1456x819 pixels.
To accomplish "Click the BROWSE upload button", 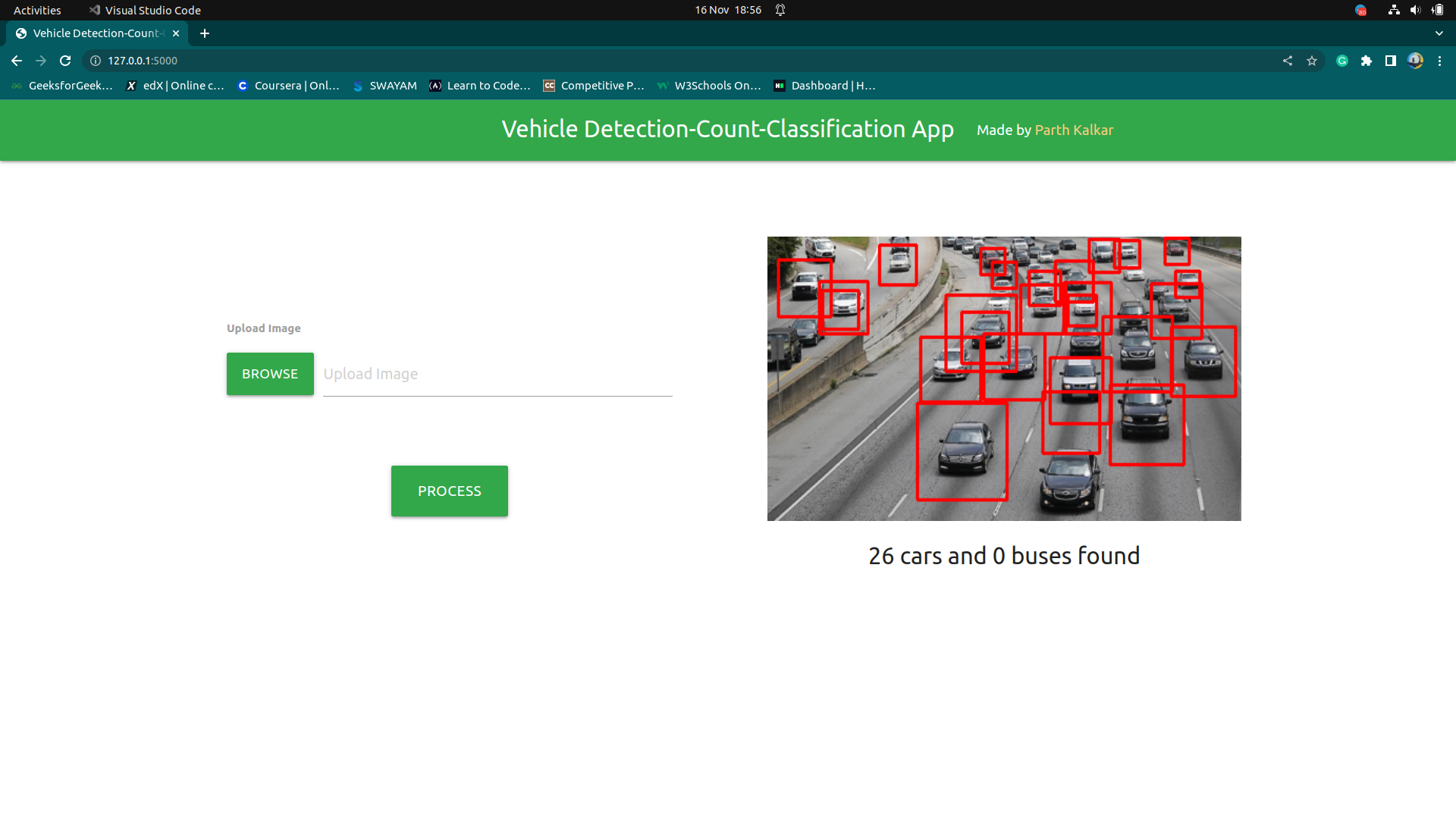I will (x=269, y=373).
